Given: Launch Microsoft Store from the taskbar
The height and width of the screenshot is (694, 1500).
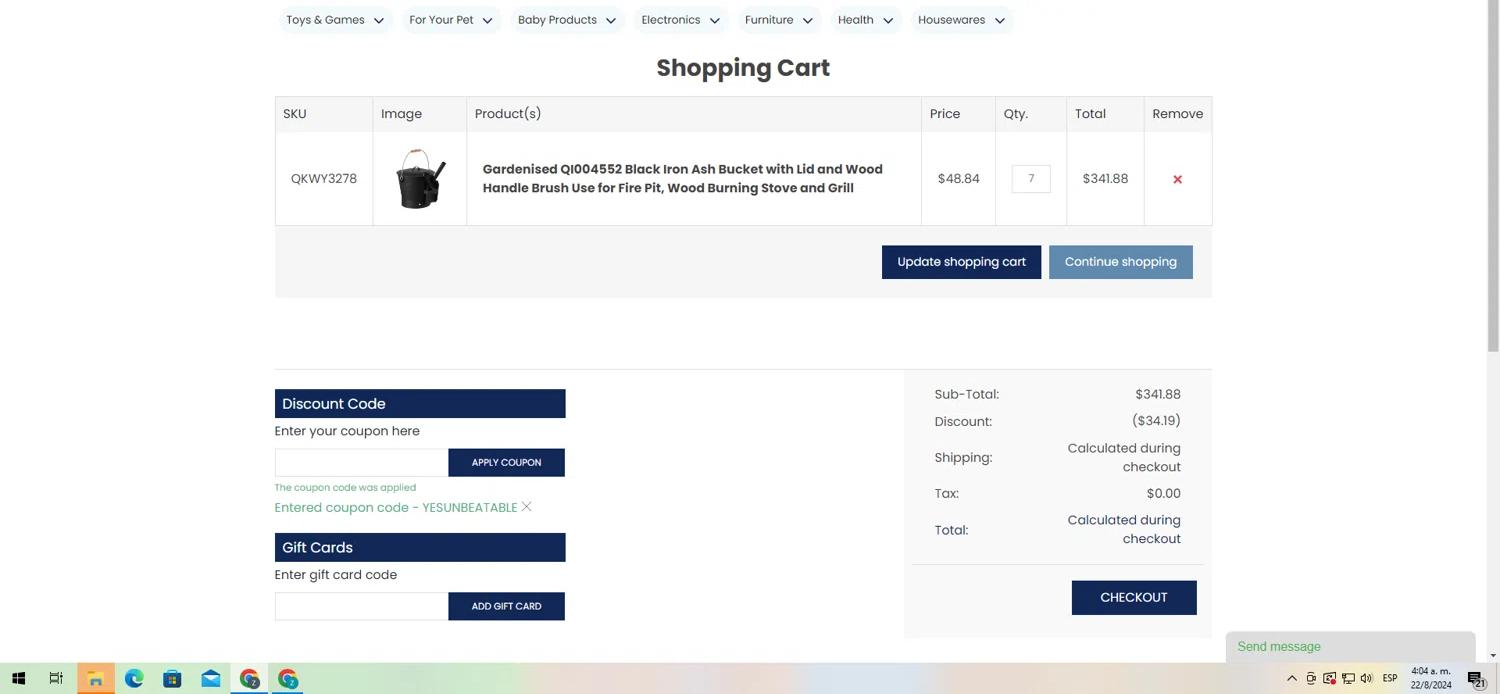Looking at the screenshot, I should [172, 679].
